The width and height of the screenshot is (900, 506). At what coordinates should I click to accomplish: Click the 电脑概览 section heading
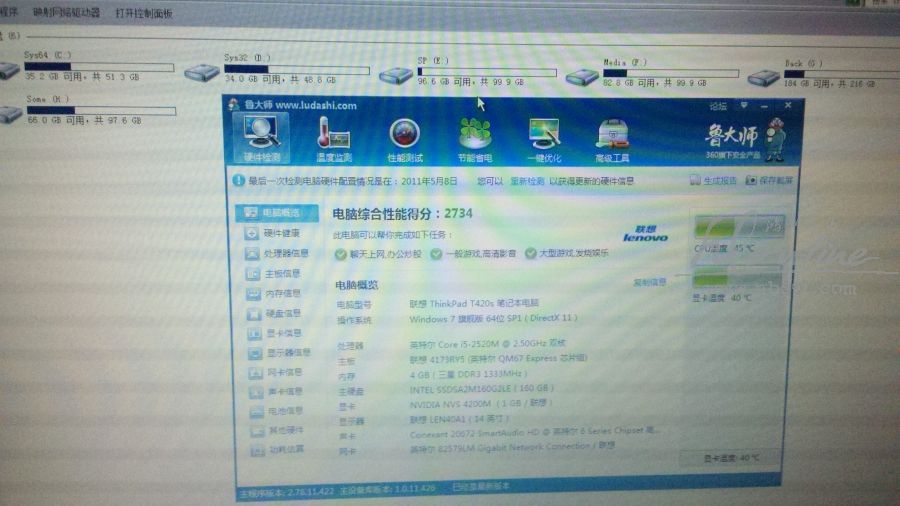click(x=356, y=285)
